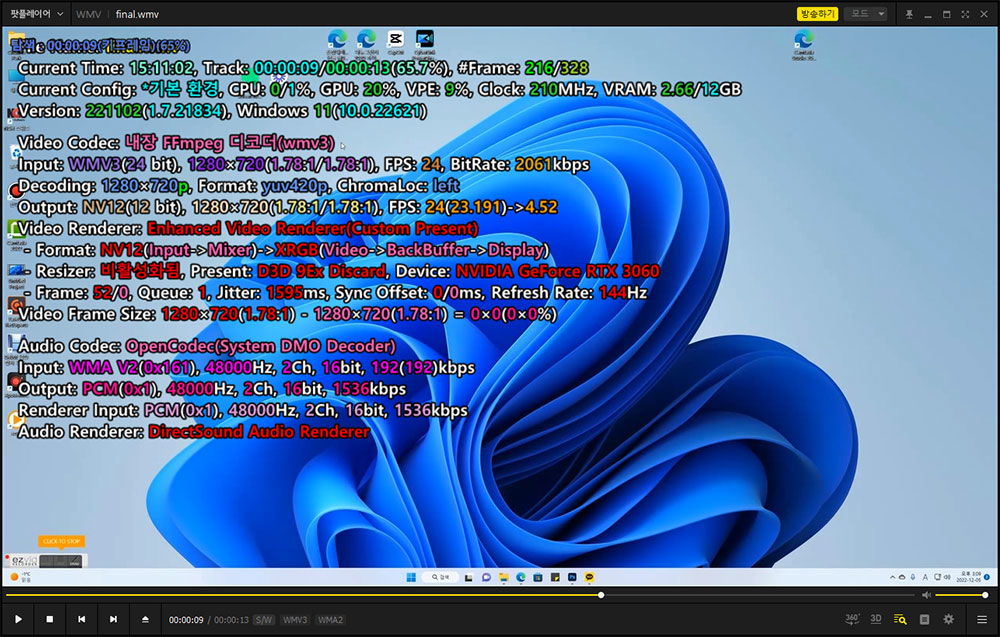
Task: Click the final.wmv file title
Action: tap(137, 14)
